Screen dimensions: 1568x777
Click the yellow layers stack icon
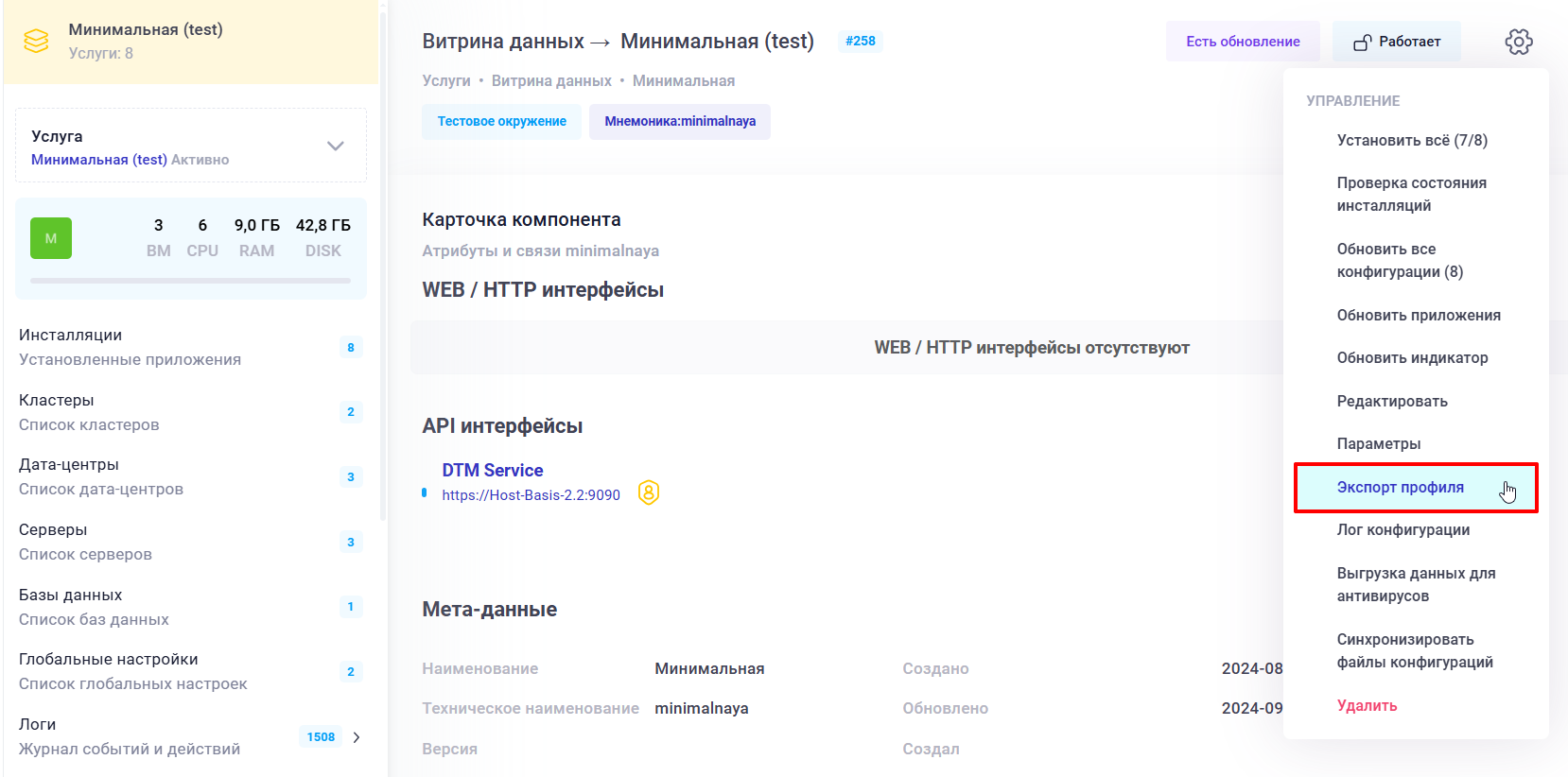pos(36,42)
